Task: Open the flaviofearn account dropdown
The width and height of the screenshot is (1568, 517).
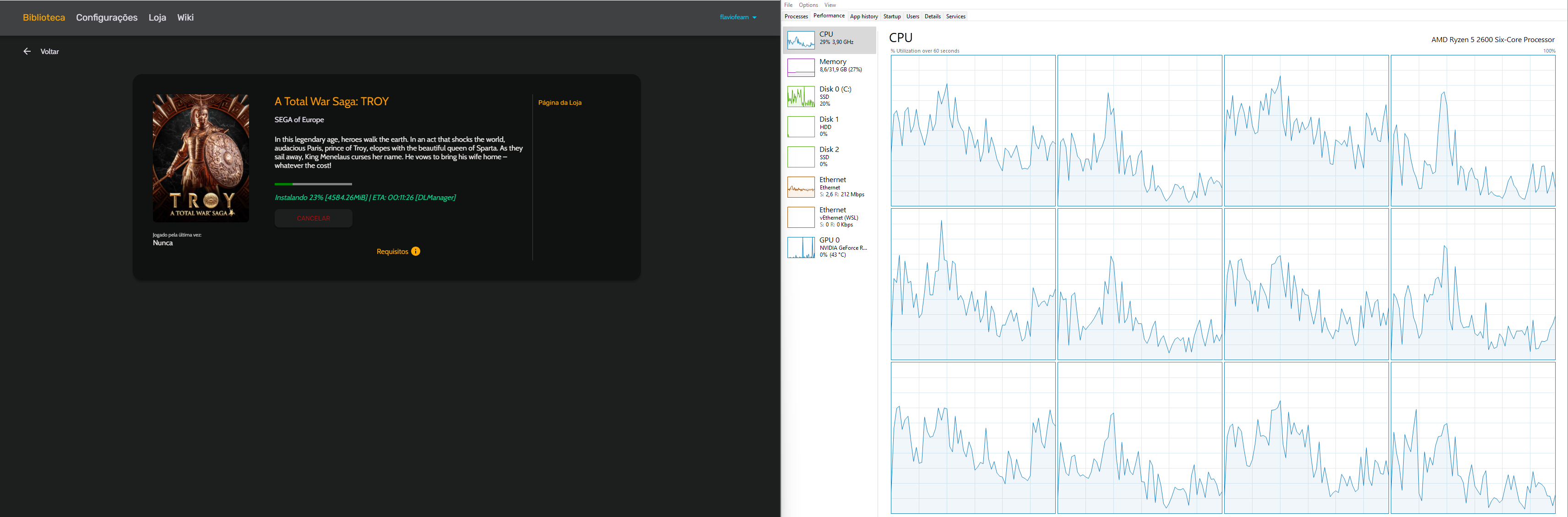Action: click(x=738, y=17)
